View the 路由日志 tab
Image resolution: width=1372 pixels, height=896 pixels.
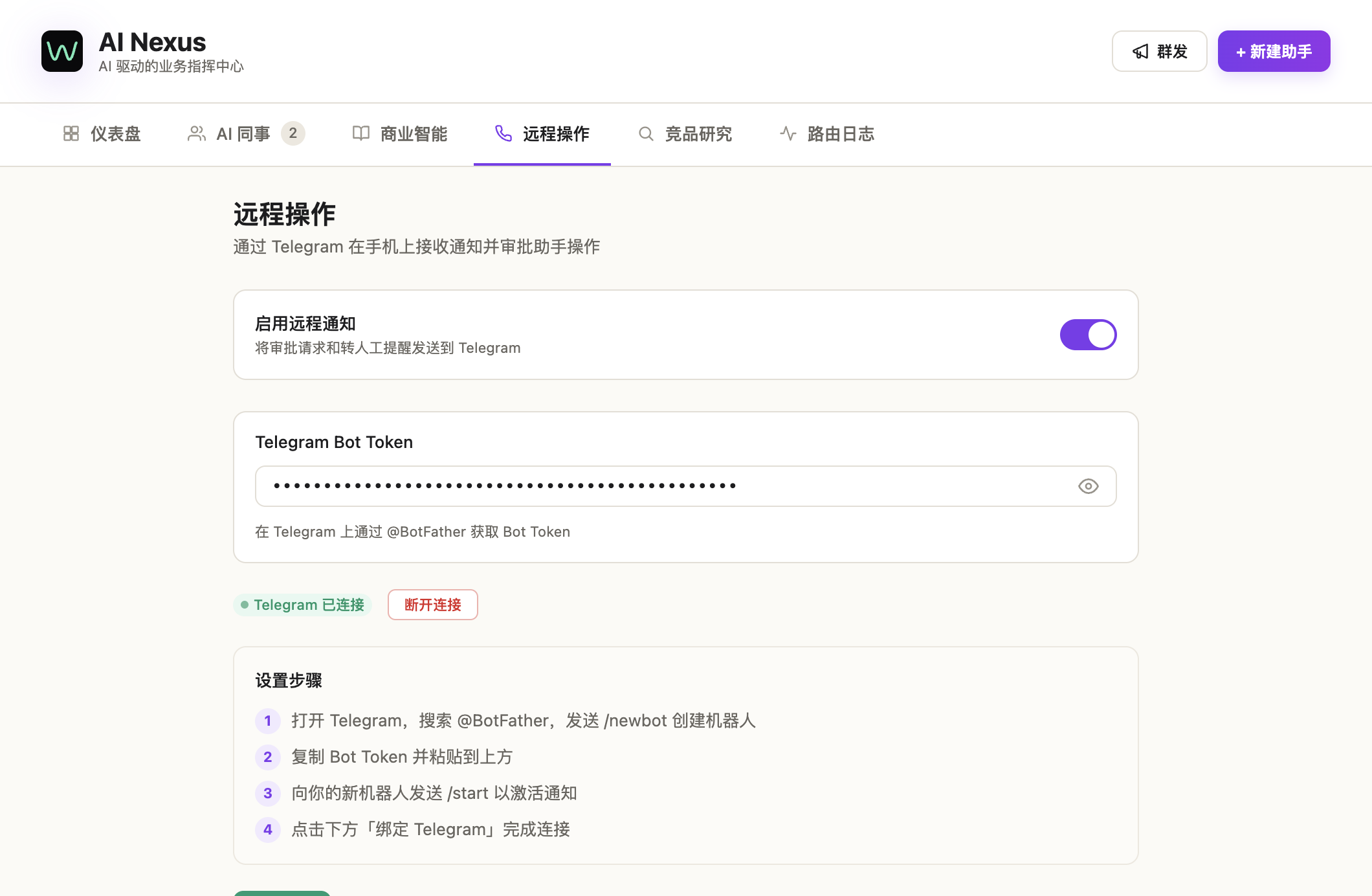click(827, 134)
